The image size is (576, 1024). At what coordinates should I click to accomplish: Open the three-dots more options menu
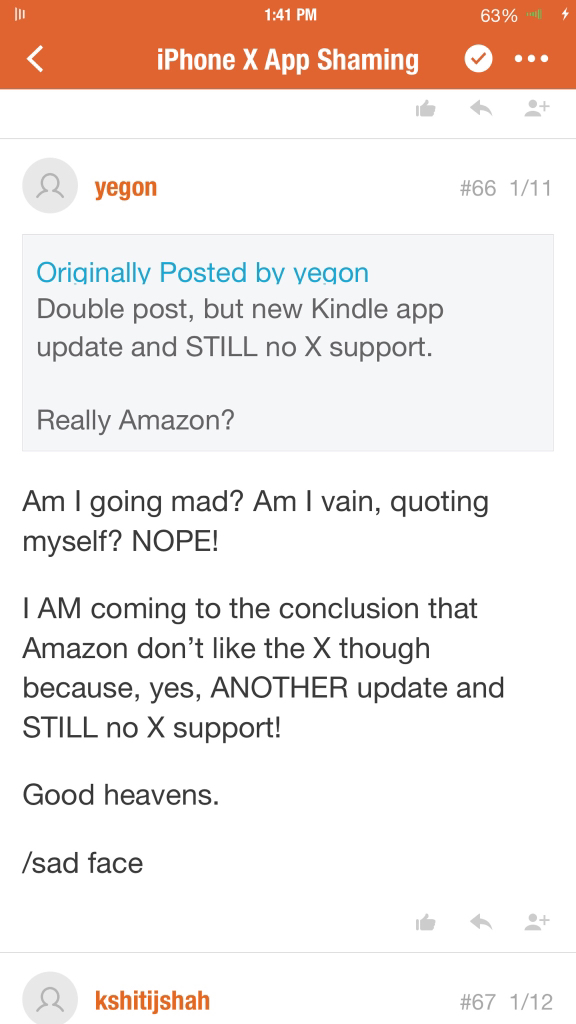point(532,59)
